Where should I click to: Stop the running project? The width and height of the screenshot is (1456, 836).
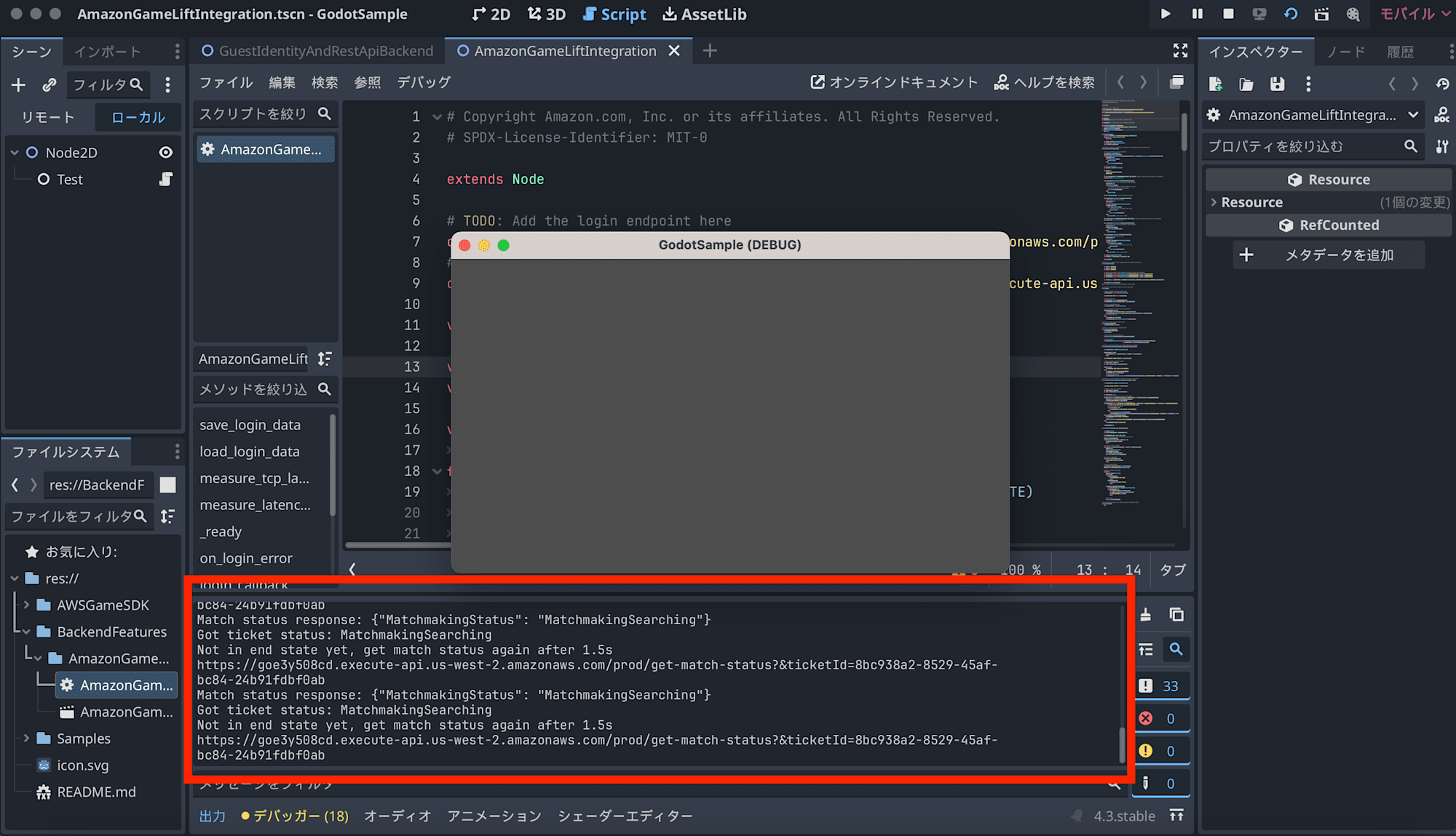point(1228,14)
